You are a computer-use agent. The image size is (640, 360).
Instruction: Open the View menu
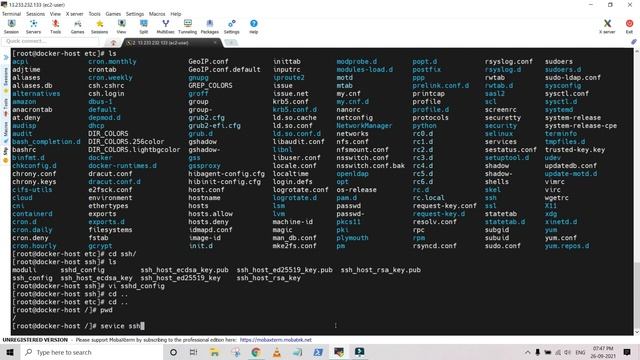tap(55, 14)
